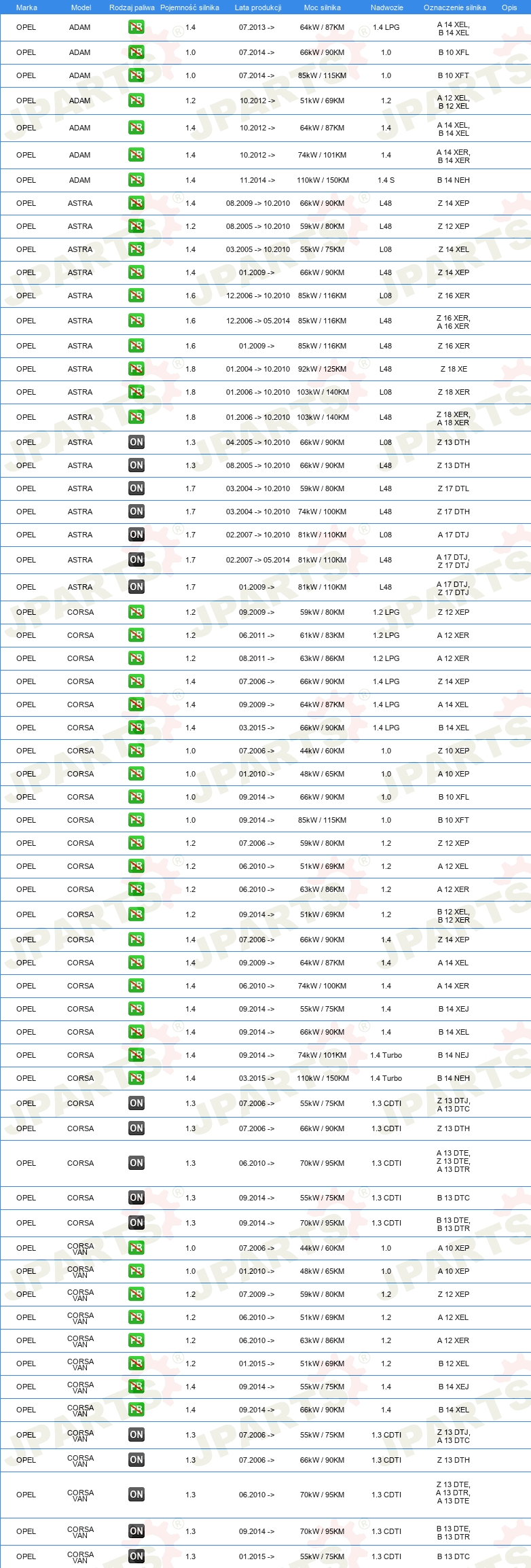Click the production years '01.2004 -> 10.2010'

point(258,369)
